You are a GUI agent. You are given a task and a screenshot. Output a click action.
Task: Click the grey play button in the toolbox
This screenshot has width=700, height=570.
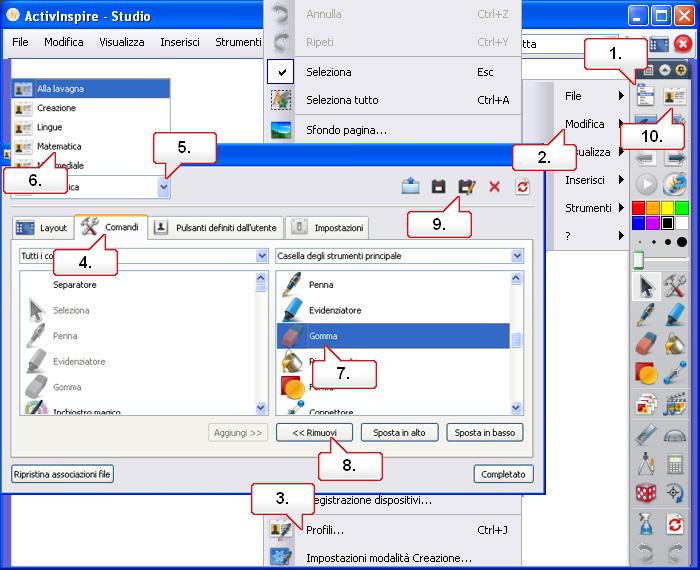[646, 184]
